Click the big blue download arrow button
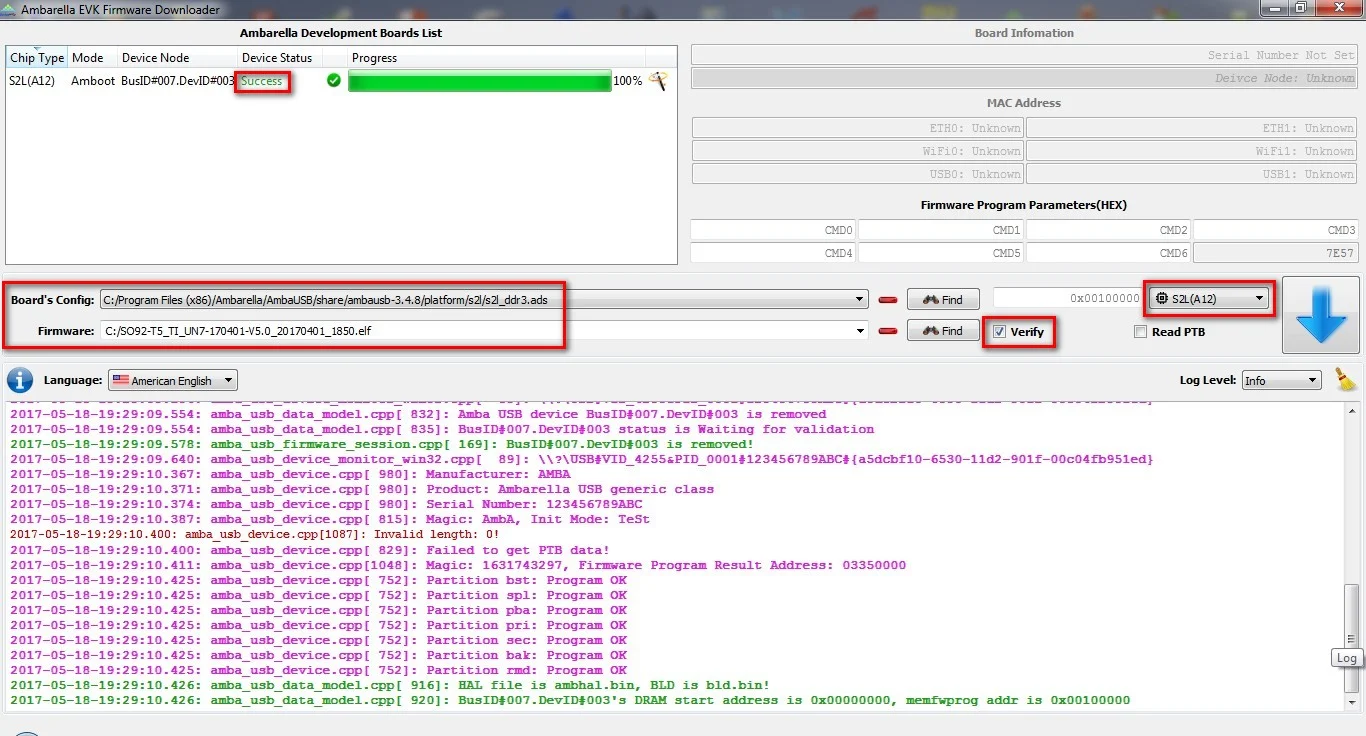1366x736 pixels. pyautogui.click(x=1321, y=315)
